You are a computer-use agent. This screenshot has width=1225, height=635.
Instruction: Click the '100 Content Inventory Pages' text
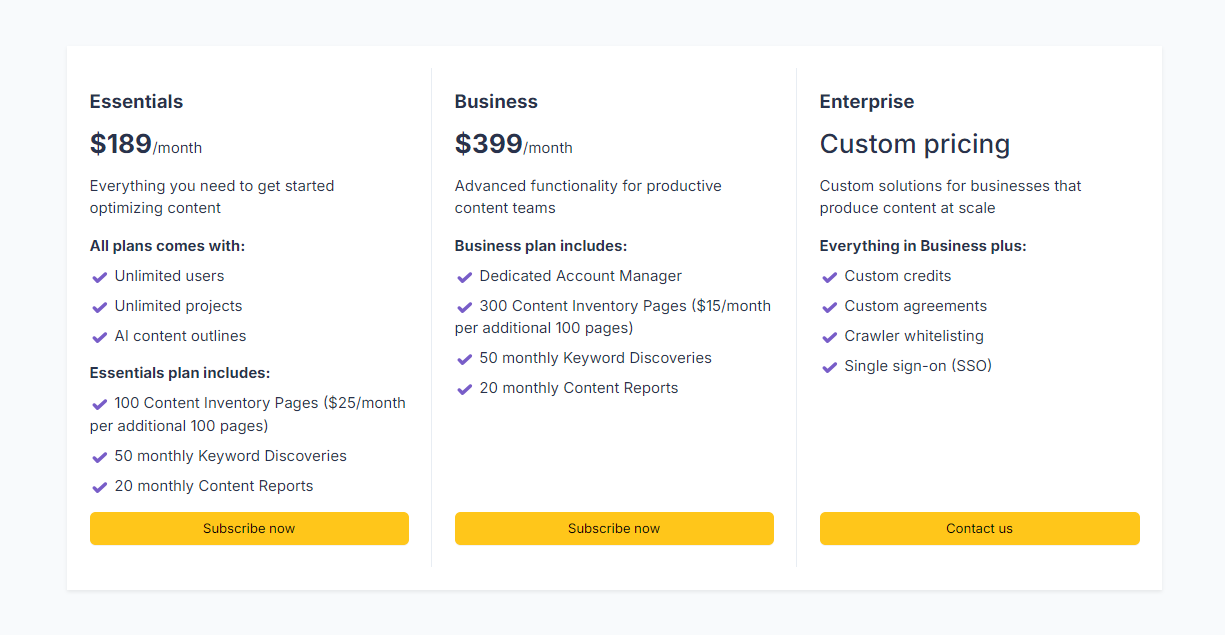[x=217, y=403]
